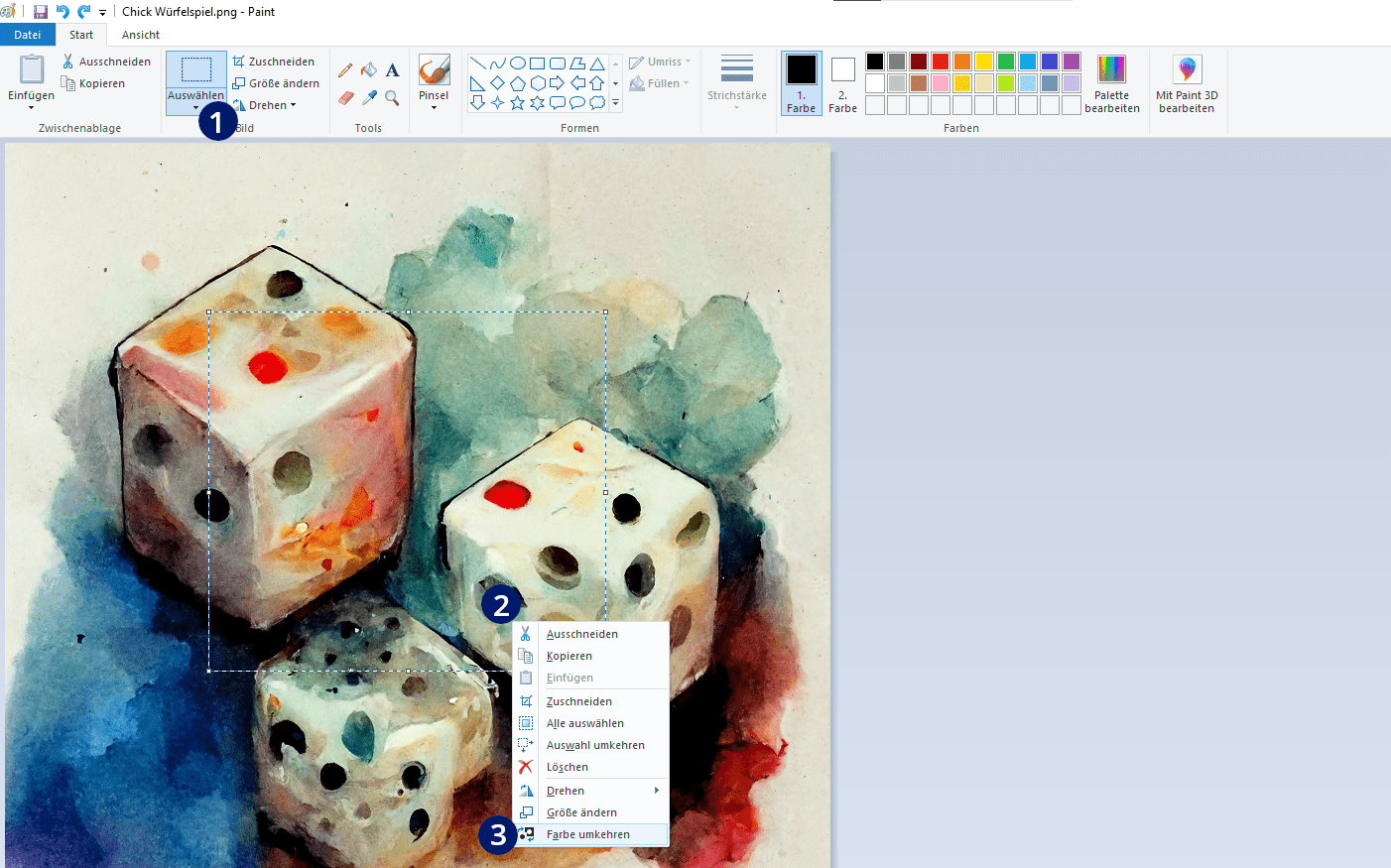Select the Fill with color bucket tool
The image size is (1391, 868).
369,70
